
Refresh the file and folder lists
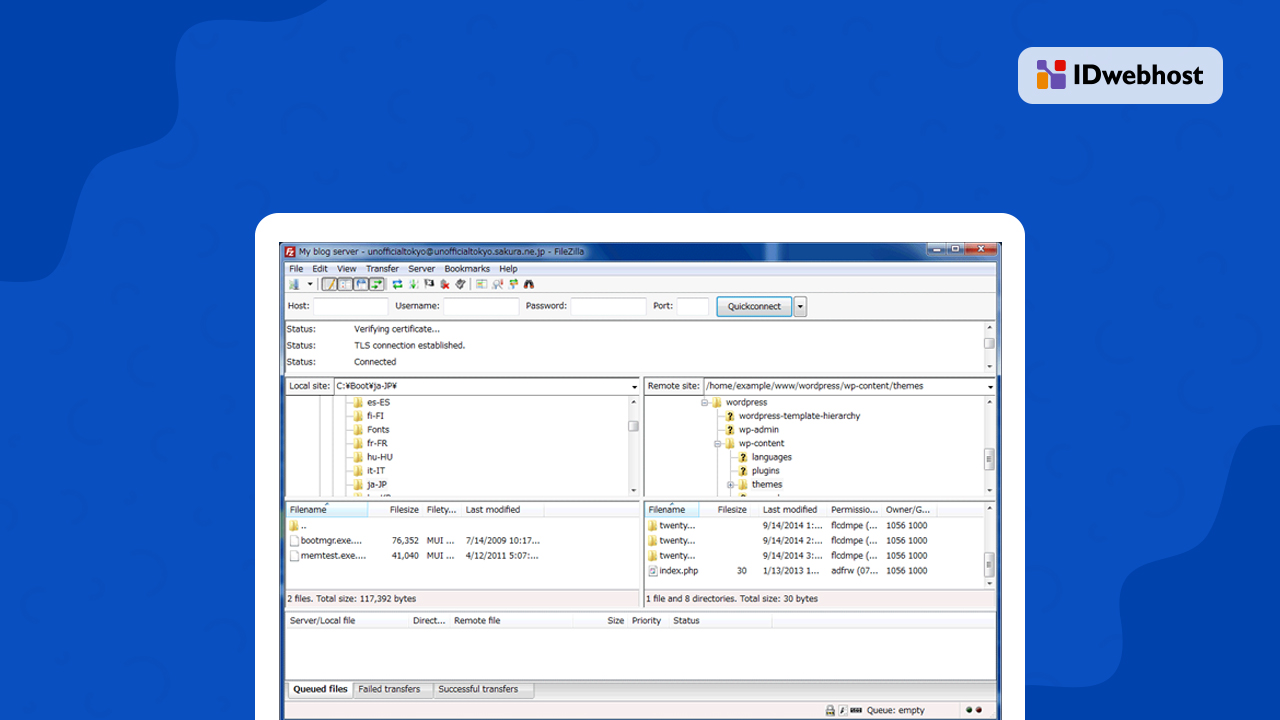click(398, 284)
